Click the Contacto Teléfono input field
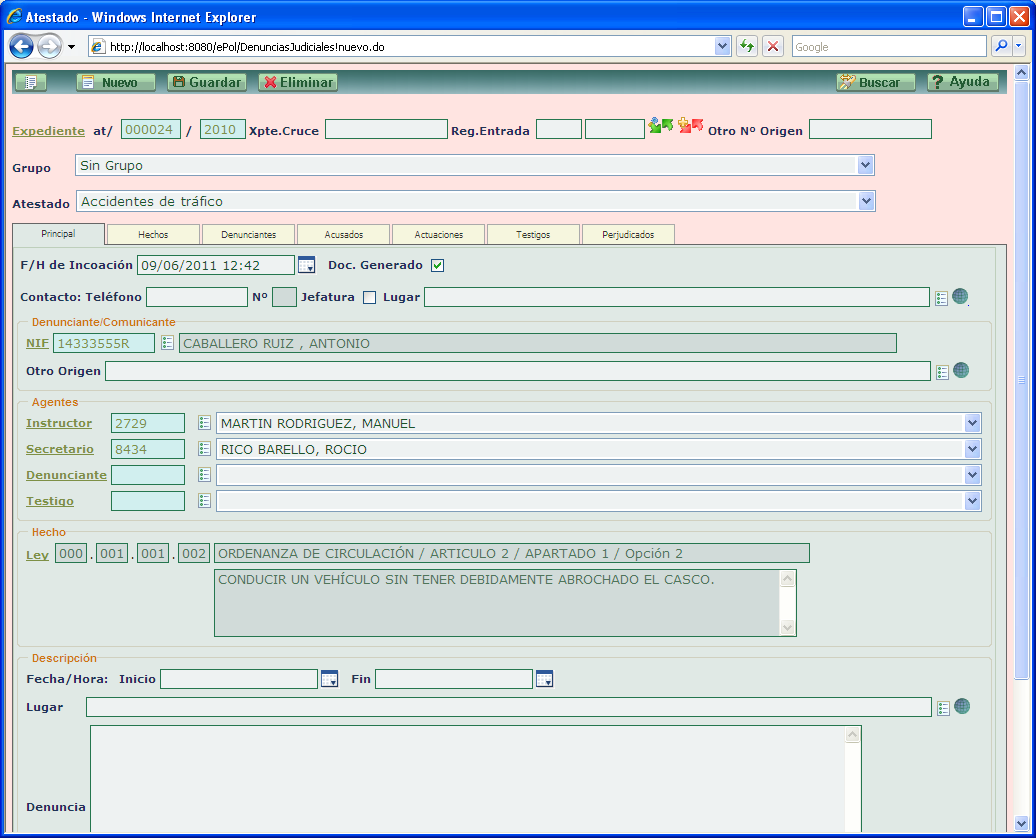The height and width of the screenshot is (838, 1036). 196,297
